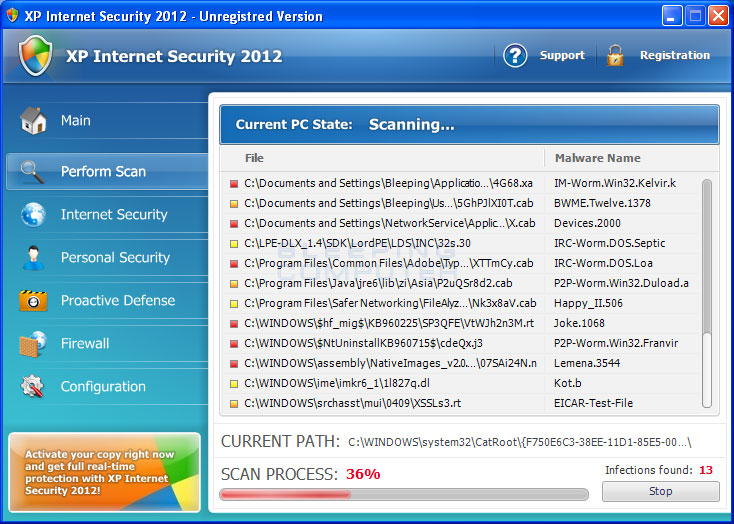Select the 1l827q.dl file path

pyautogui.click(x=337, y=384)
